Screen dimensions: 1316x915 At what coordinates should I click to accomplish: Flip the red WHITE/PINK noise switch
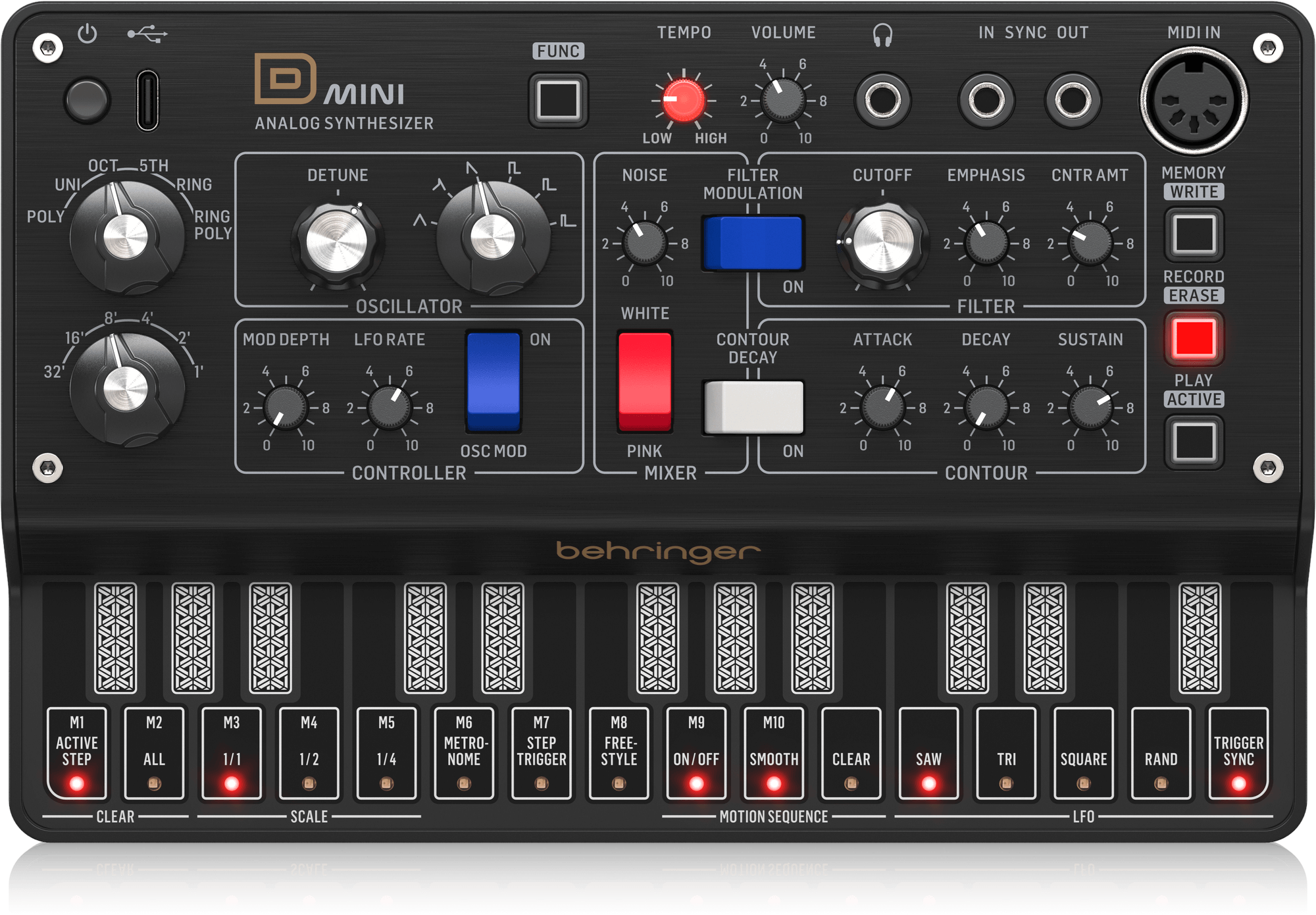click(644, 382)
